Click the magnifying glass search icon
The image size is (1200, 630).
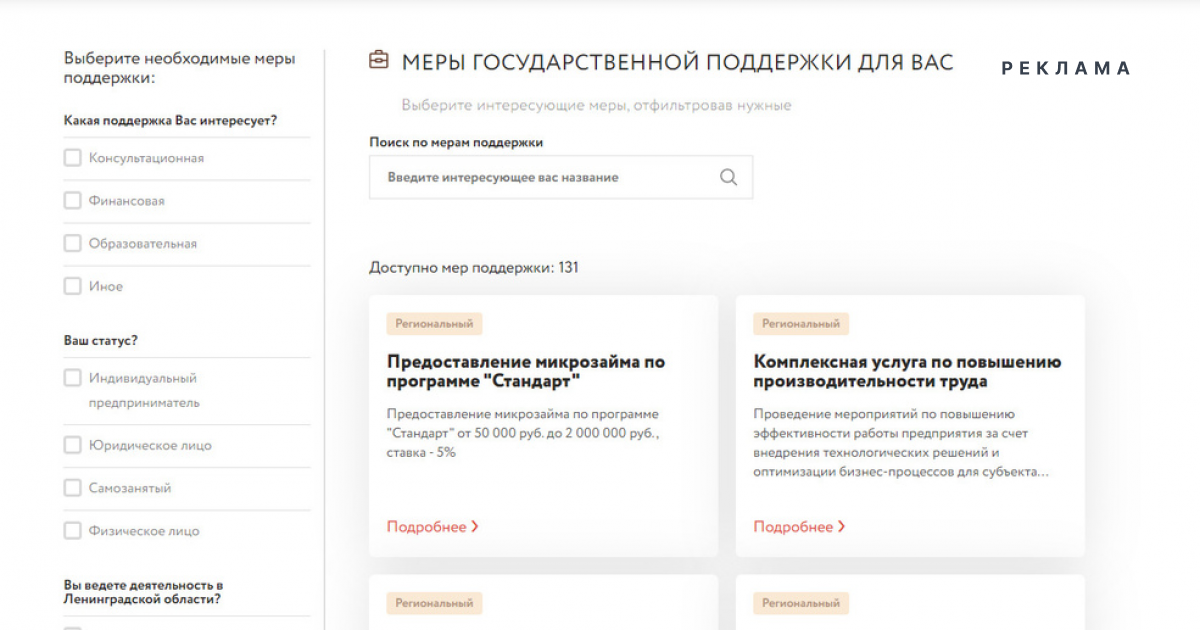click(x=728, y=177)
